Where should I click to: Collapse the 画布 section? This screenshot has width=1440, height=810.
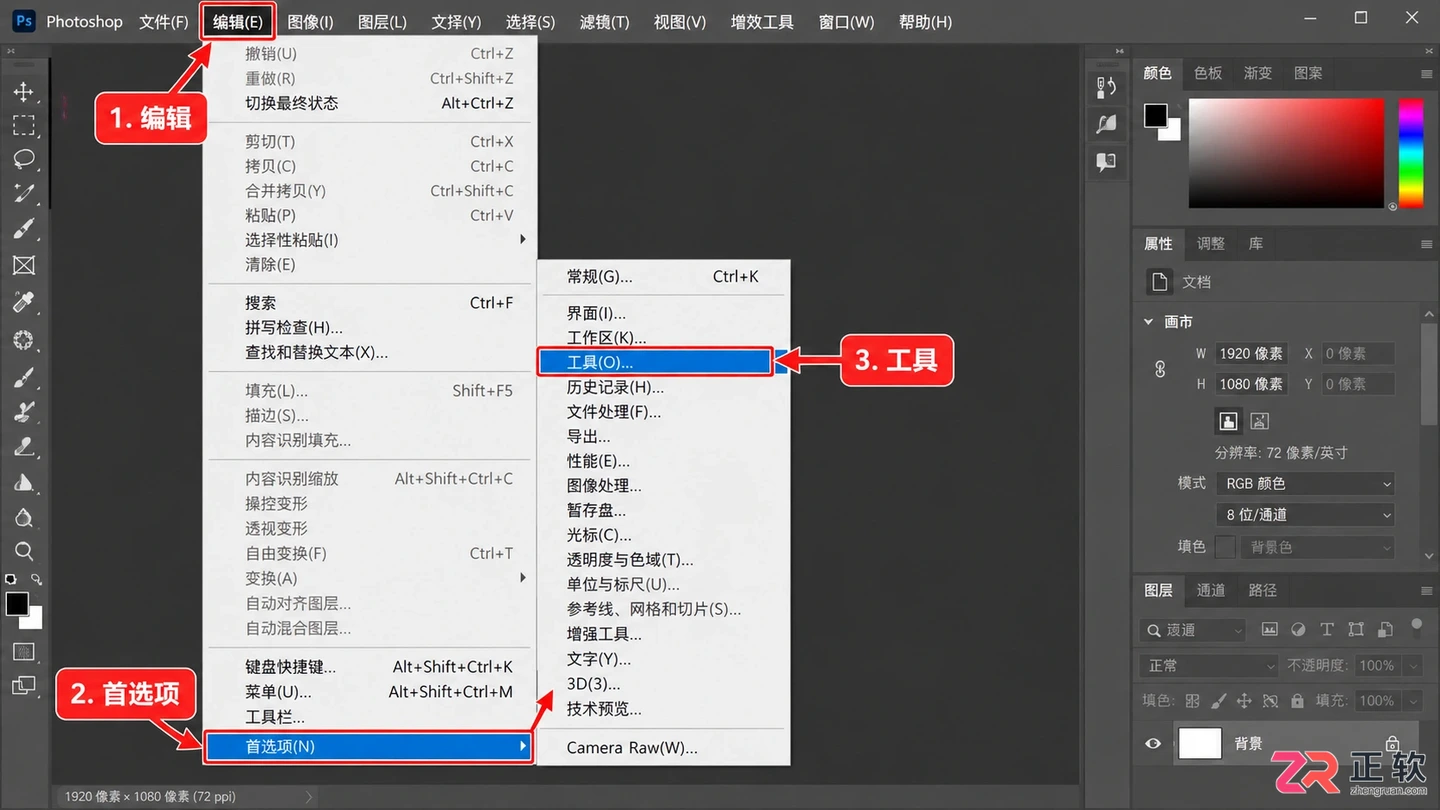click(1149, 322)
